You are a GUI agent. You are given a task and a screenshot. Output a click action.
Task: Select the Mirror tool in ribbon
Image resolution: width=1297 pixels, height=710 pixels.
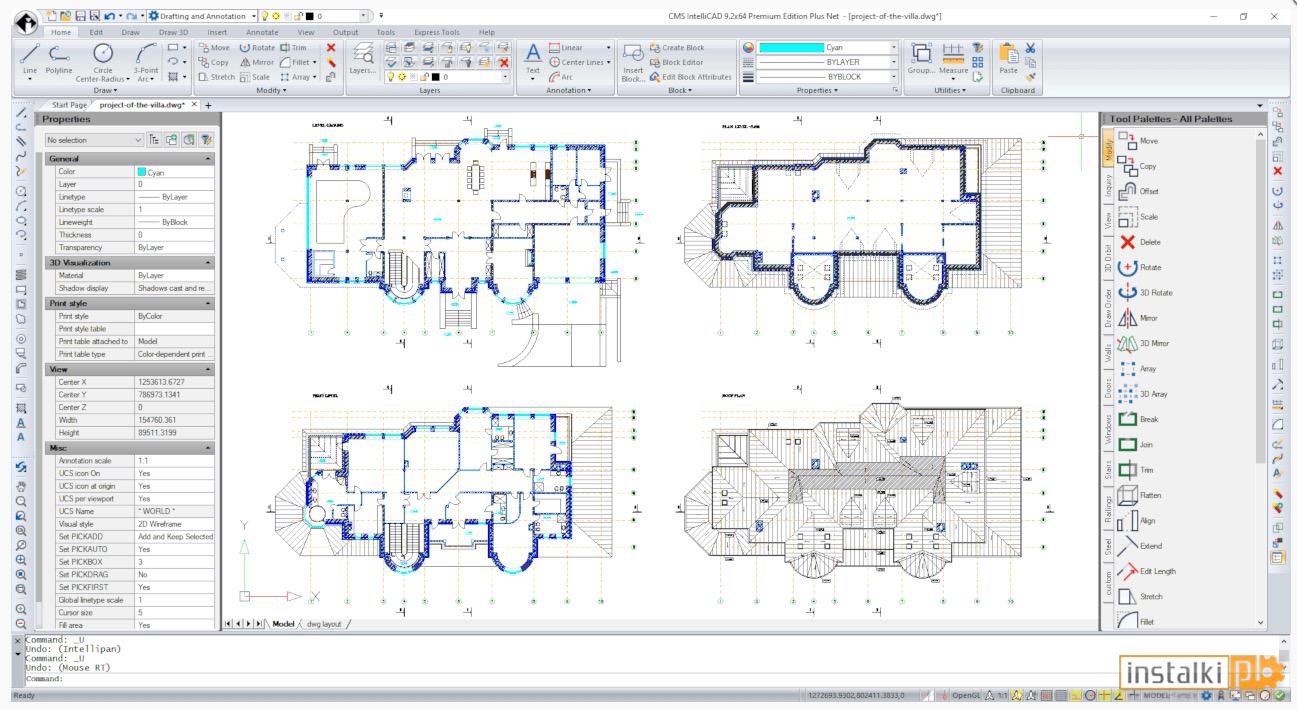click(x=256, y=62)
